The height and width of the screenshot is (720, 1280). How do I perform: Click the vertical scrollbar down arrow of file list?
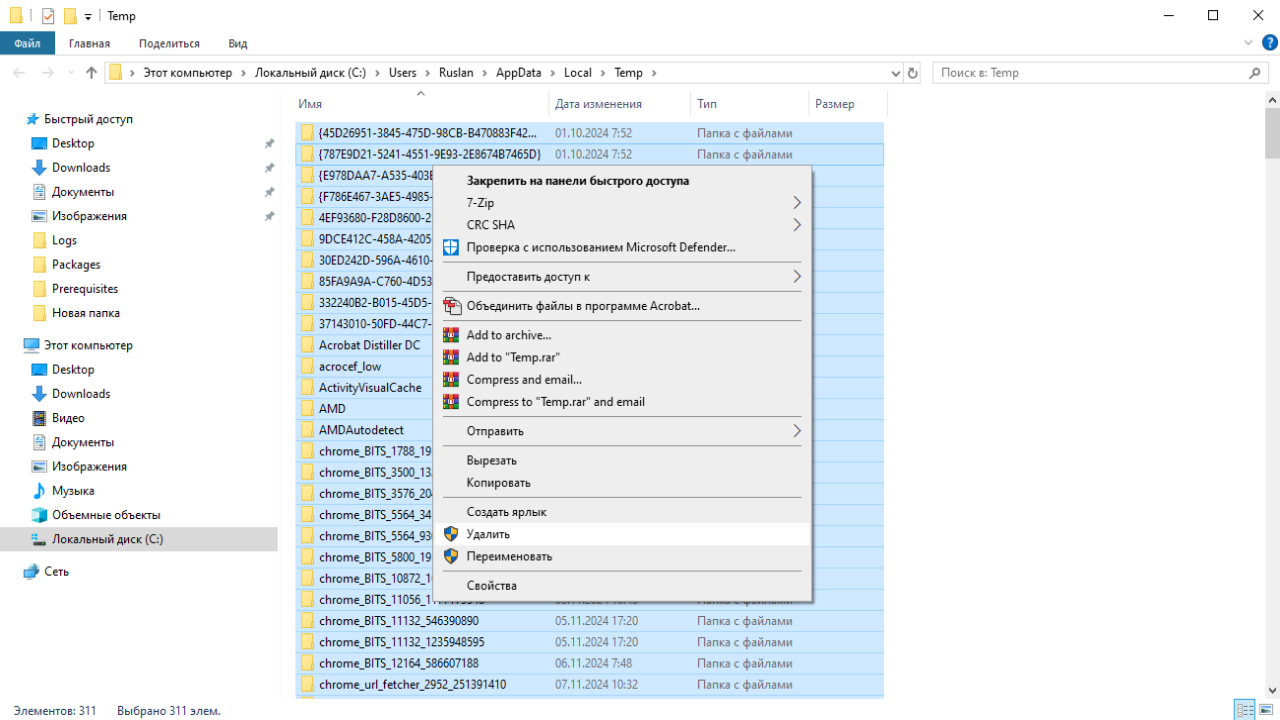point(1272,689)
